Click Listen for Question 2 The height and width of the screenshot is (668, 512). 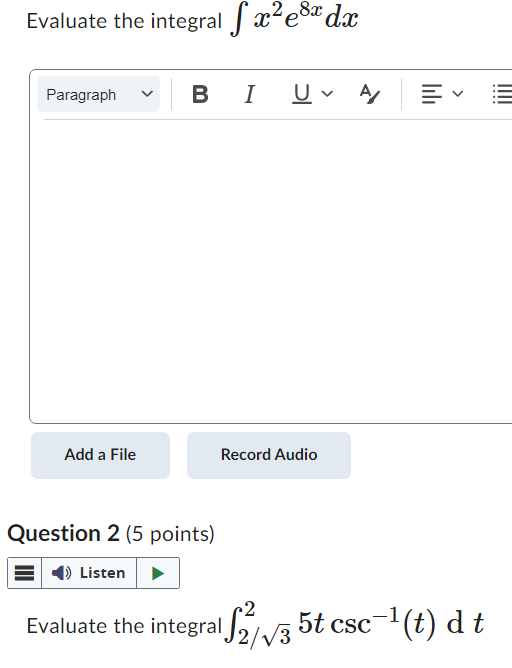[x=89, y=573]
